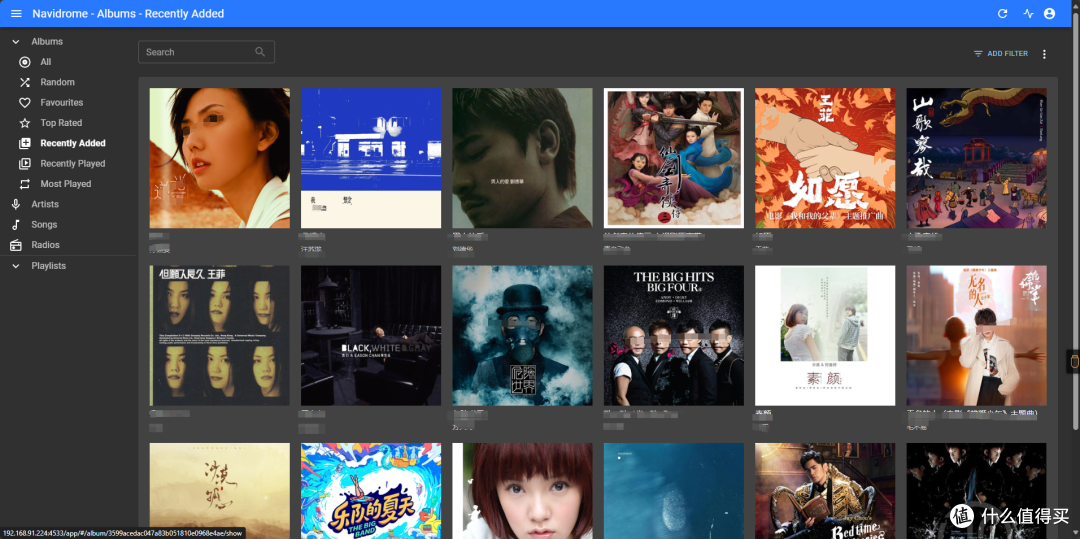The width and height of the screenshot is (1080, 539).
Task: Toggle the hamburger sidebar menu
Action: pyautogui.click(x=16, y=14)
